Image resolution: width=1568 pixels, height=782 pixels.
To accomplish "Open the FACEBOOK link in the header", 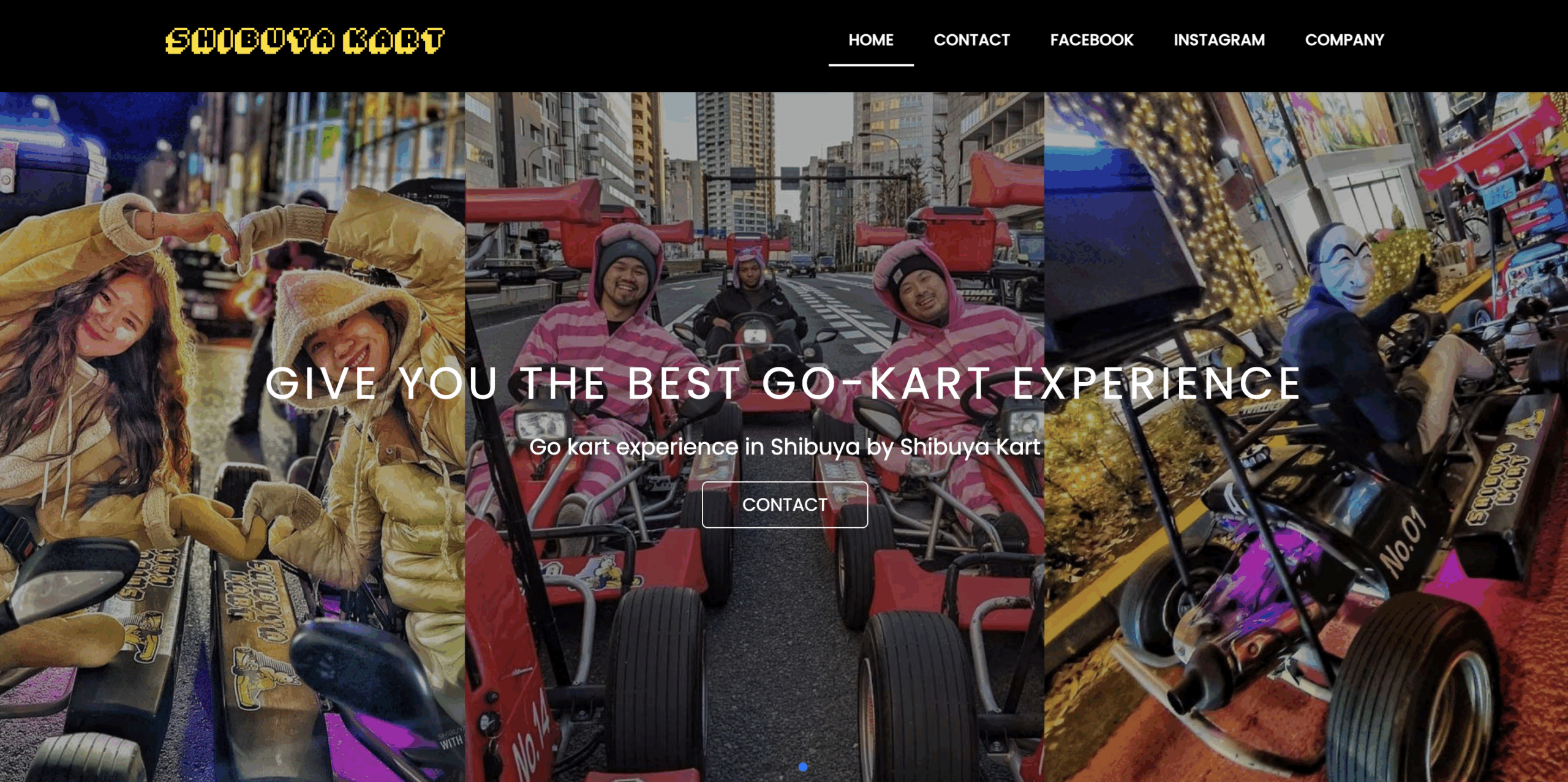I will tap(1091, 40).
